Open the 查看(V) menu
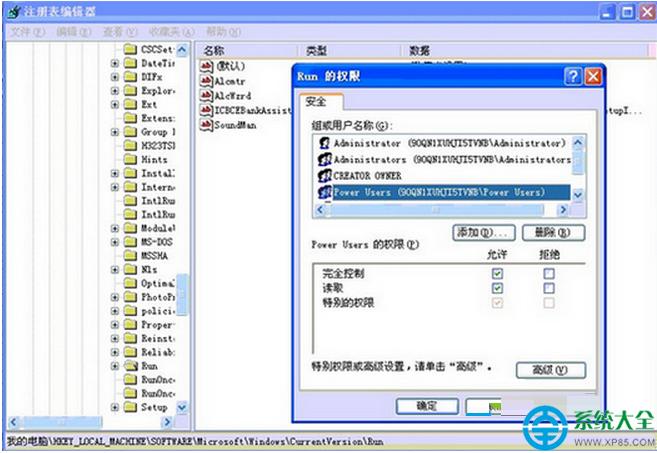 click(x=120, y=32)
